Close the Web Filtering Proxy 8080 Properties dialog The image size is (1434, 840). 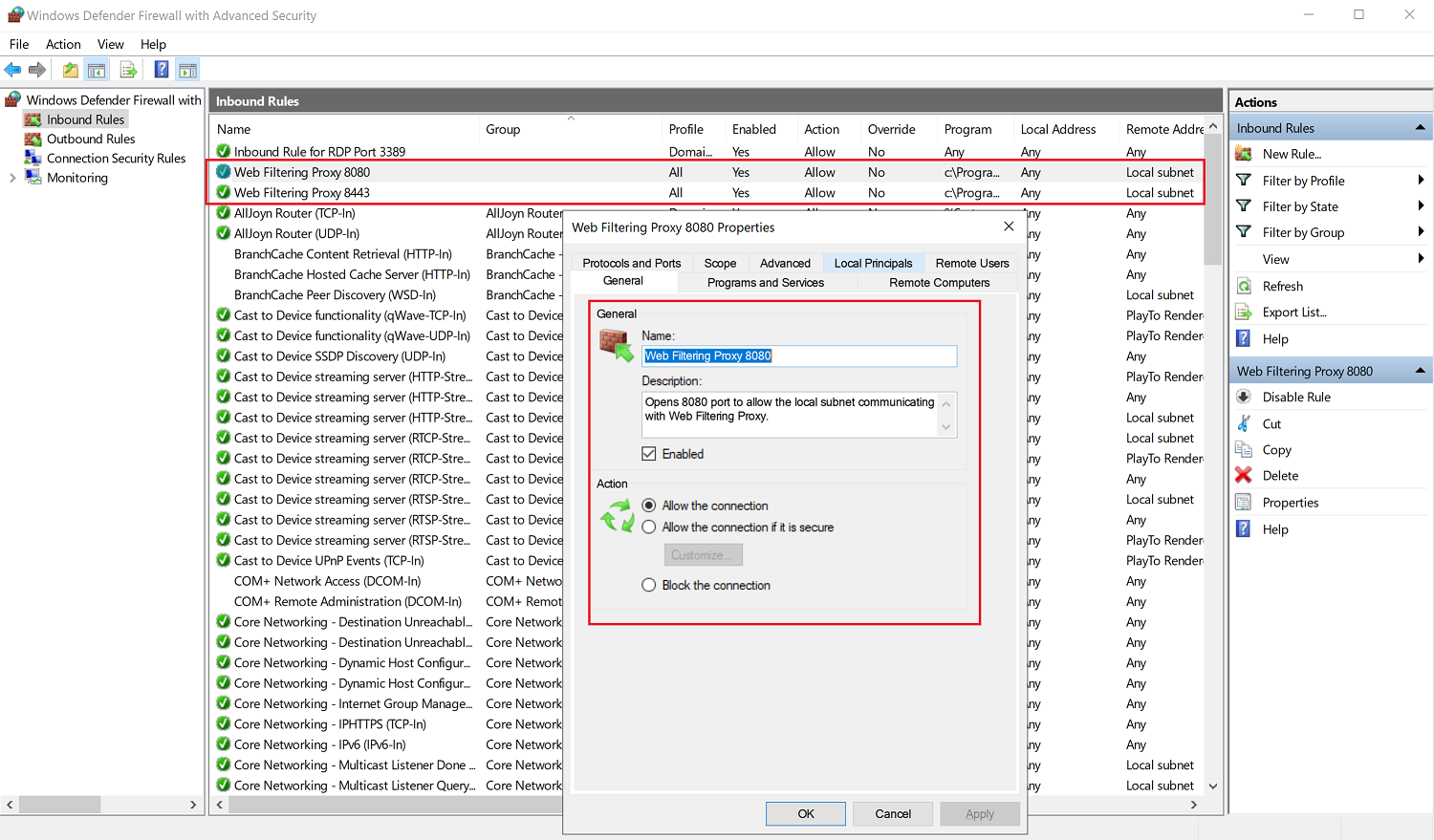pos(1009,226)
